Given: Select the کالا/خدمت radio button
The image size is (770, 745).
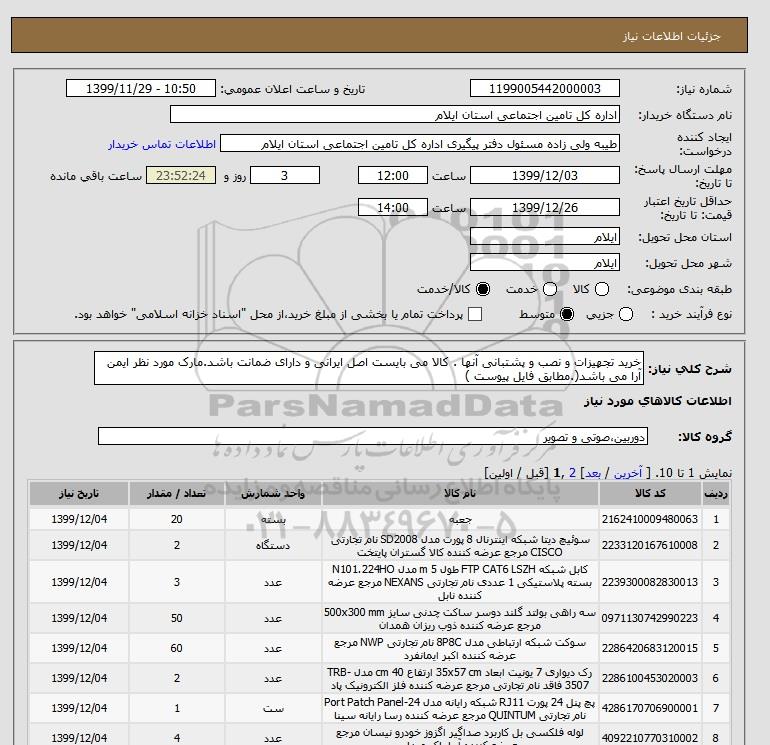Looking at the screenshot, I should tap(483, 289).
